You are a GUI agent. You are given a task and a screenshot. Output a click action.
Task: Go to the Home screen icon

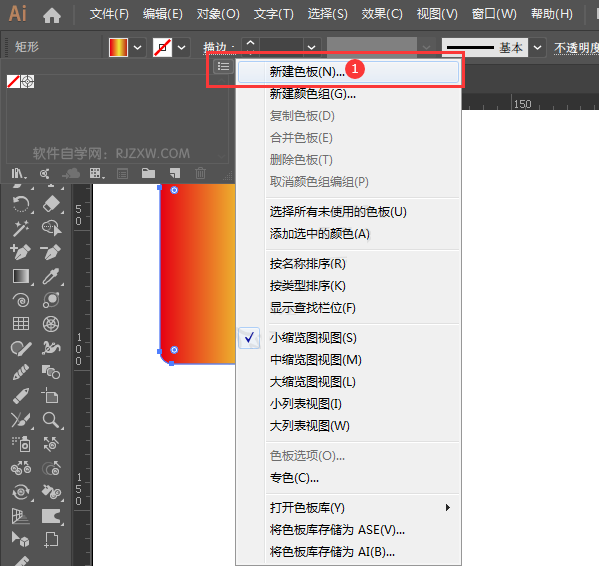pos(52,15)
